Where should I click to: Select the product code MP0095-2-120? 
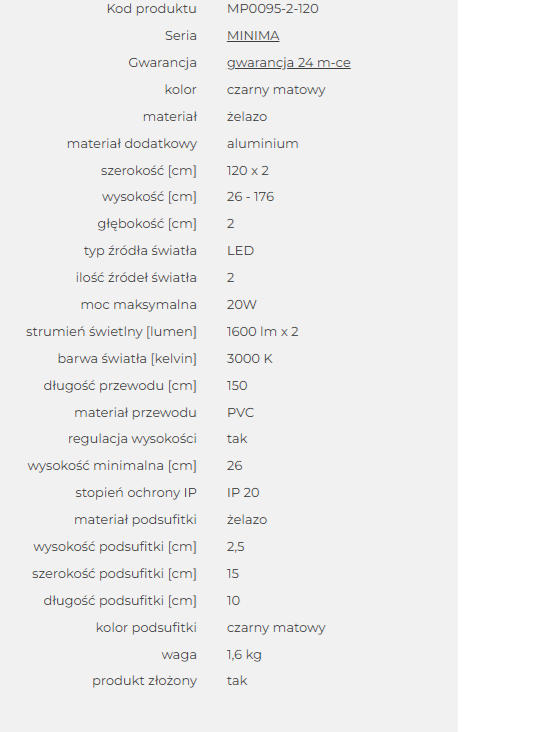point(273,9)
